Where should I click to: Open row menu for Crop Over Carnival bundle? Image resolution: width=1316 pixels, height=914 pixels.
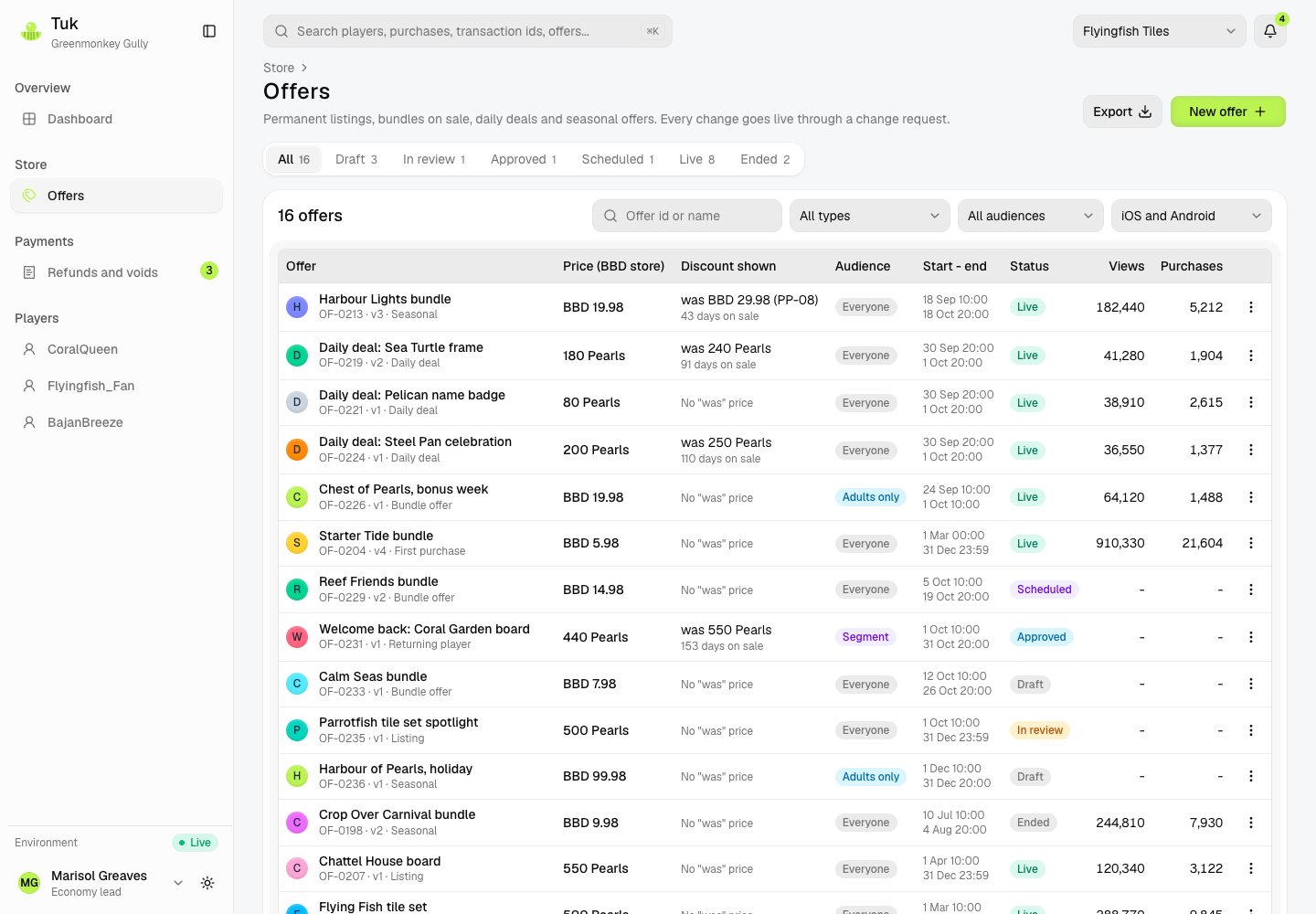point(1251,823)
